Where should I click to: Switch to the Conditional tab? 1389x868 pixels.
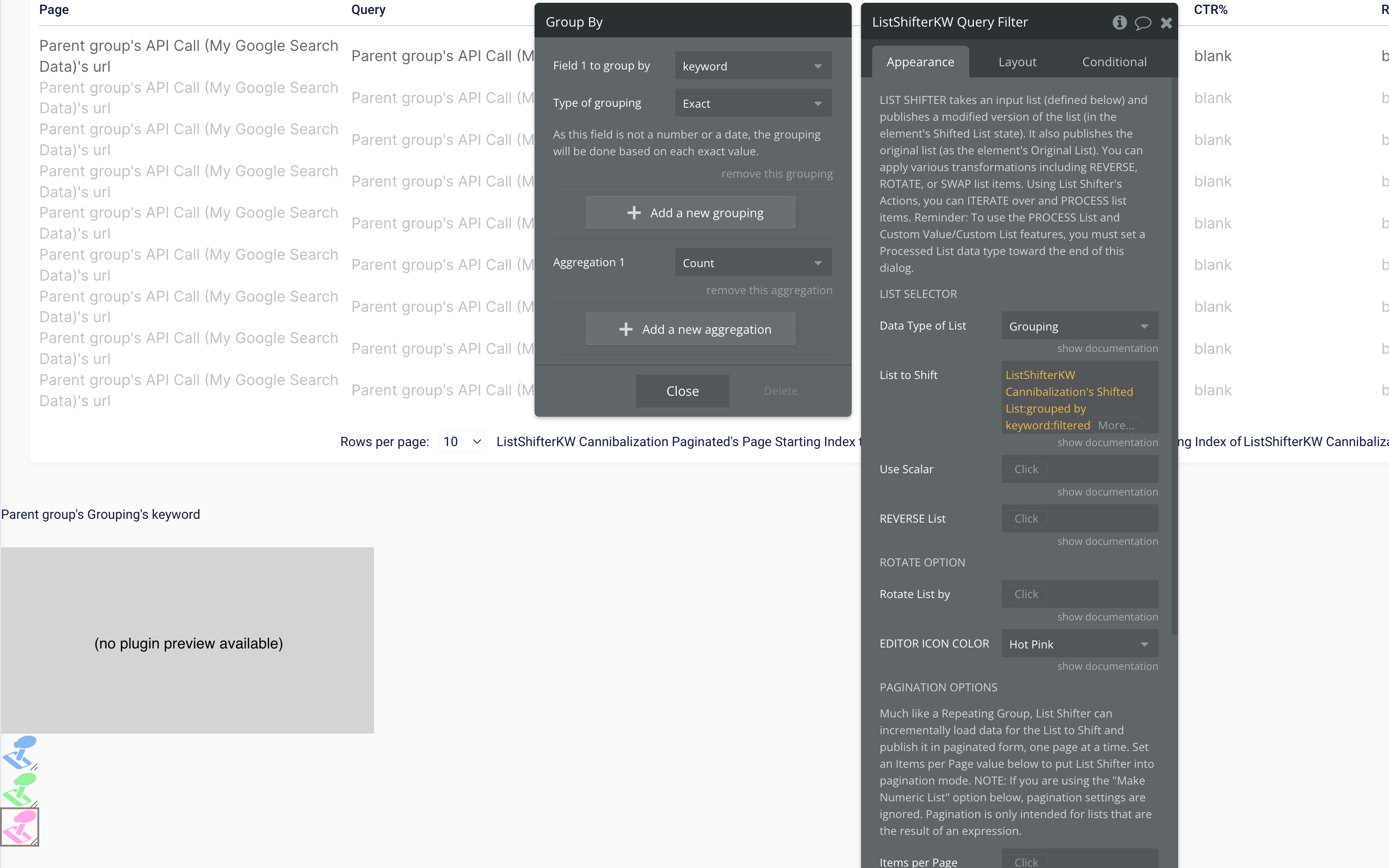(1114, 62)
